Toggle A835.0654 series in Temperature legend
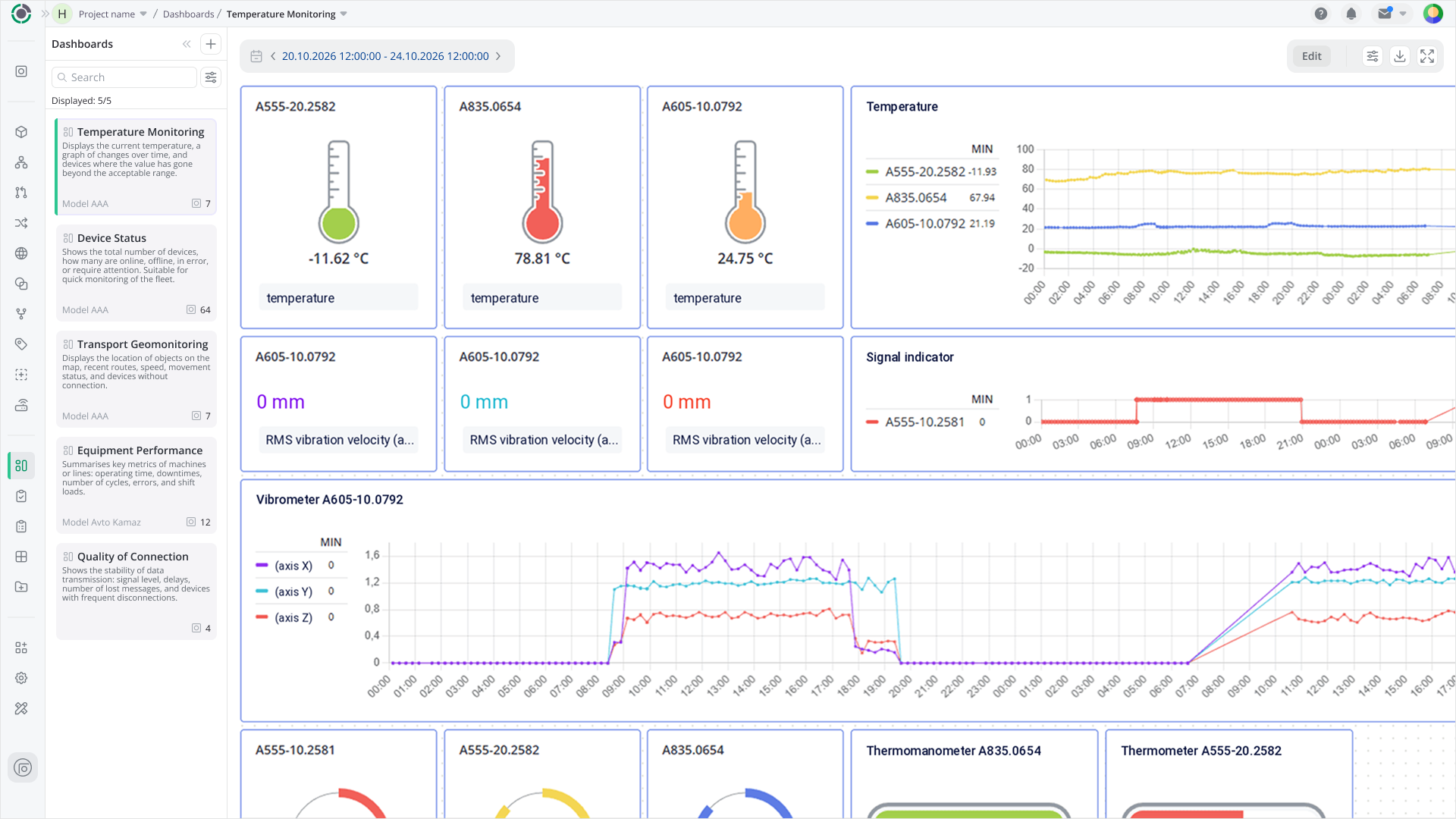The image size is (1456, 819). pyautogui.click(x=907, y=198)
